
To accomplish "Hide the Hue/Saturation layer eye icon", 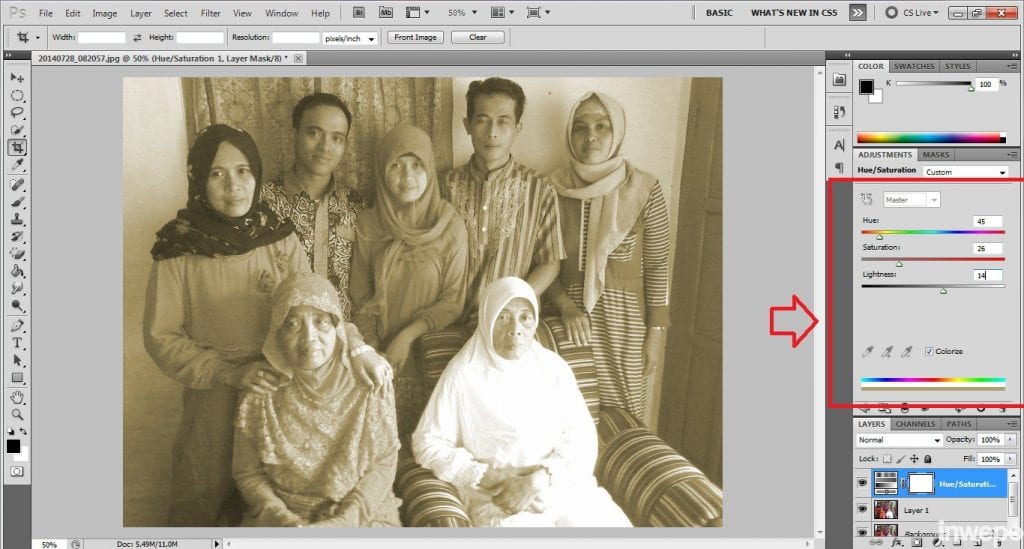I will 862,484.
